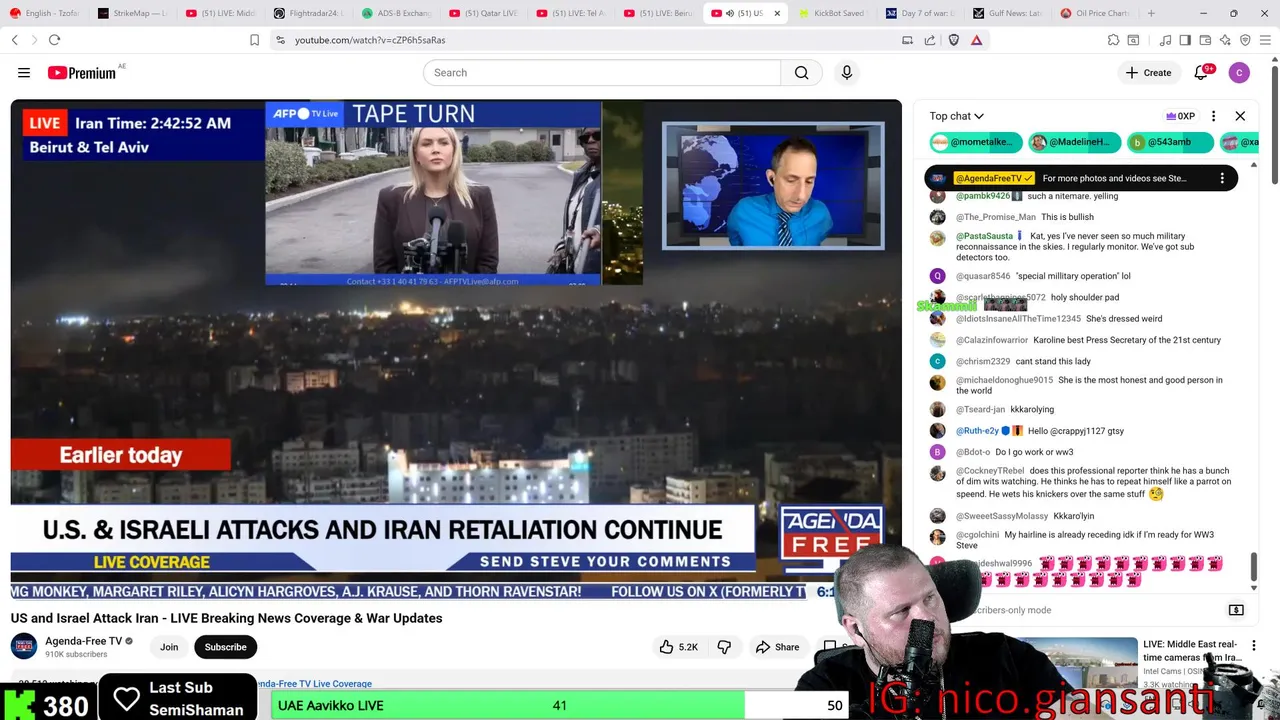Focus the YouTube search field
1280x720 pixels.
coord(602,73)
